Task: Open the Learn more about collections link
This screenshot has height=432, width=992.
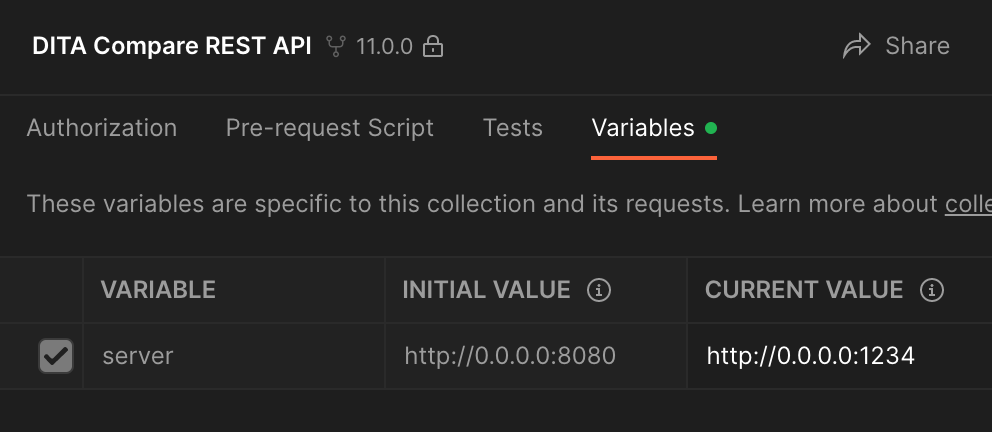Action: (x=968, y=204)
